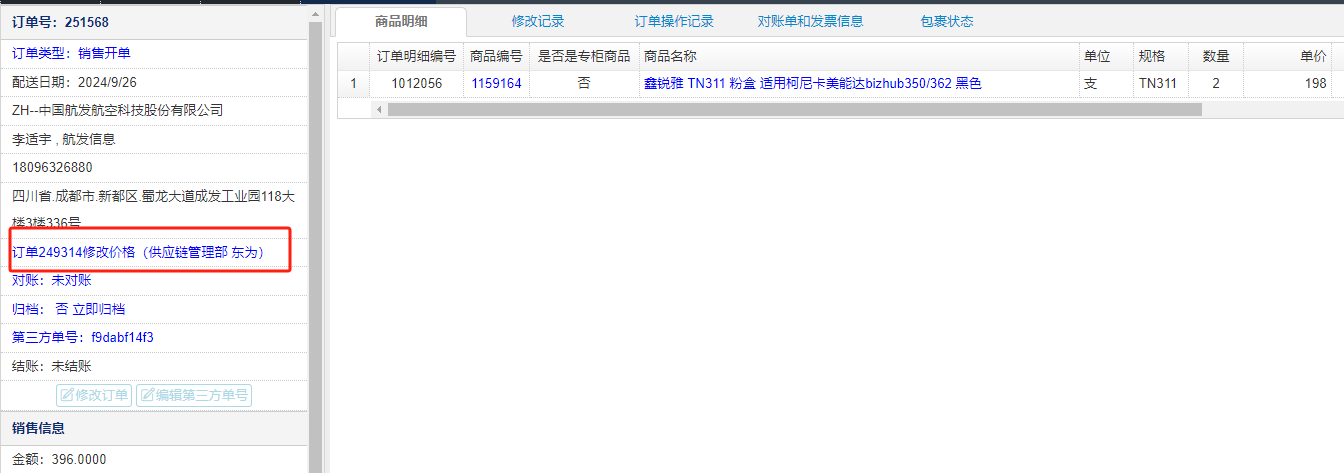
Task: Click the amount 金额：396.0000
Action: pyautogui.click(x=59, y=460)
